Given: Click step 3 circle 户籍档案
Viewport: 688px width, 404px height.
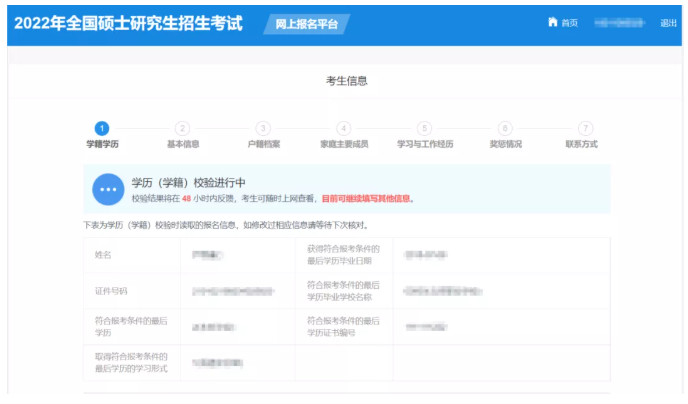Looking at the screenshot, I should [x=263, y=129].
